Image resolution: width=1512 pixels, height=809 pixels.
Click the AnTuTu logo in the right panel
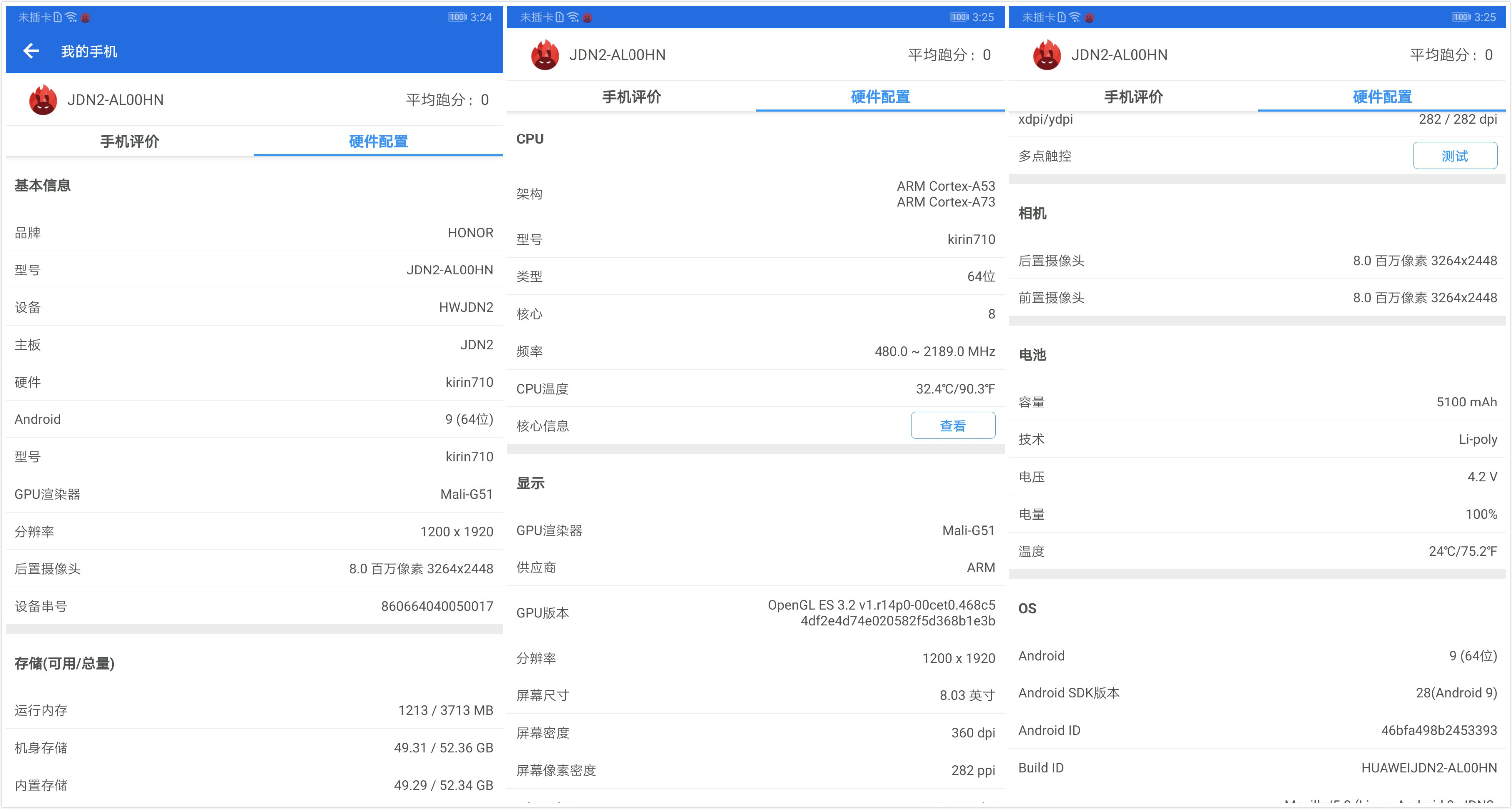1046,55
